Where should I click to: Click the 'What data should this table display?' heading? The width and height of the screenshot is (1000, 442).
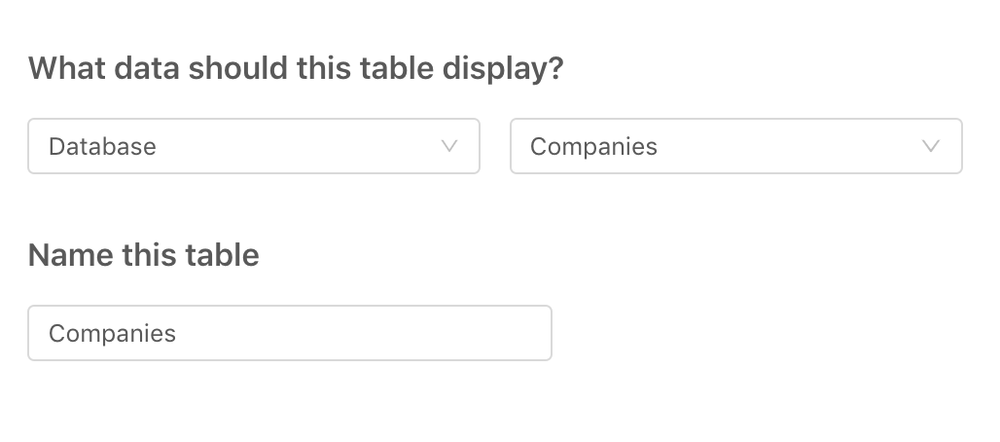(x=296, y=69)
